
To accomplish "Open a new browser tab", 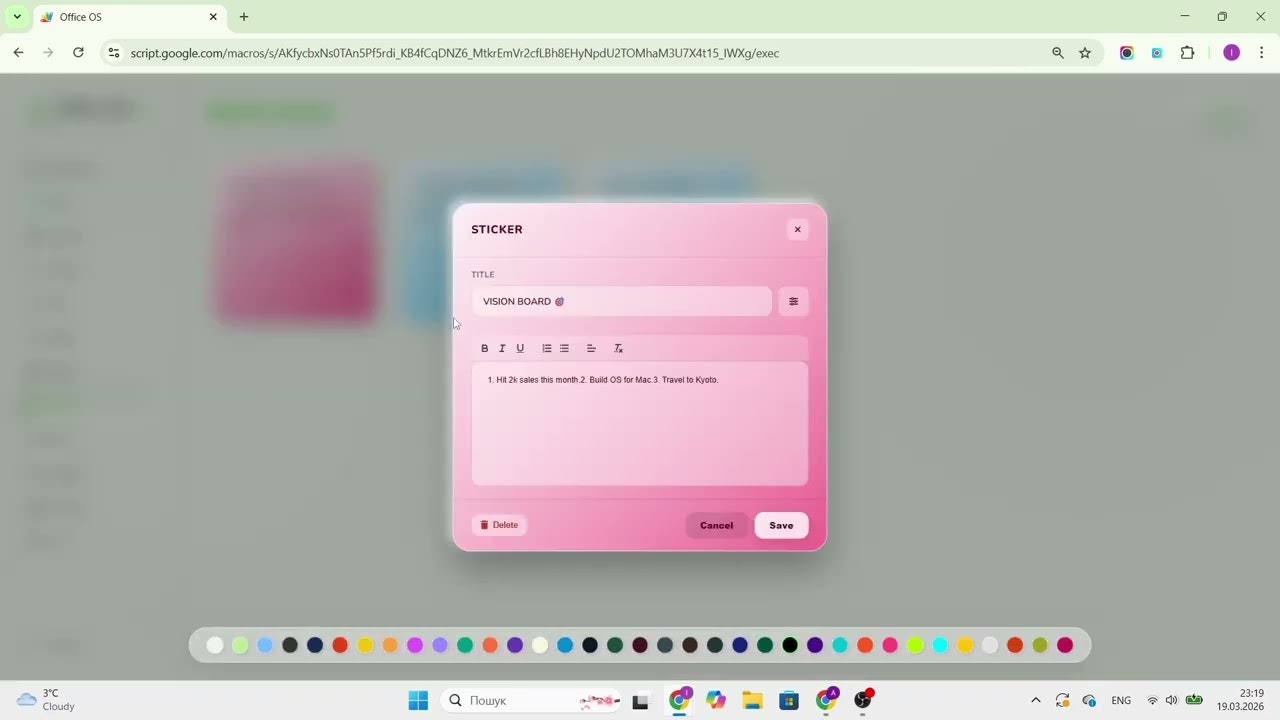I will (x=243, y=17).
